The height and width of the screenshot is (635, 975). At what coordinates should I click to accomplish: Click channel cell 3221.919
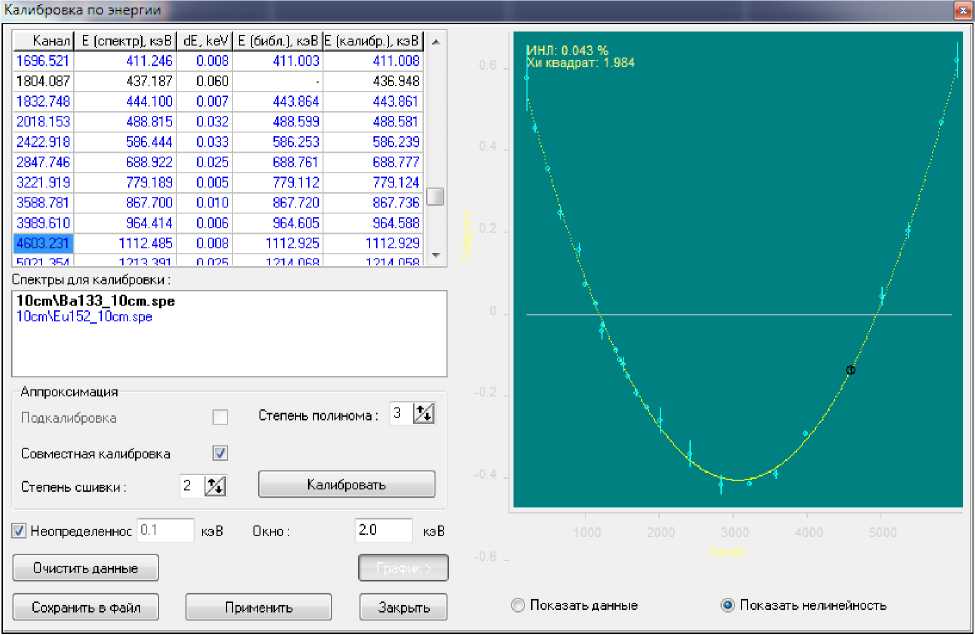click(x=44, y=183)
